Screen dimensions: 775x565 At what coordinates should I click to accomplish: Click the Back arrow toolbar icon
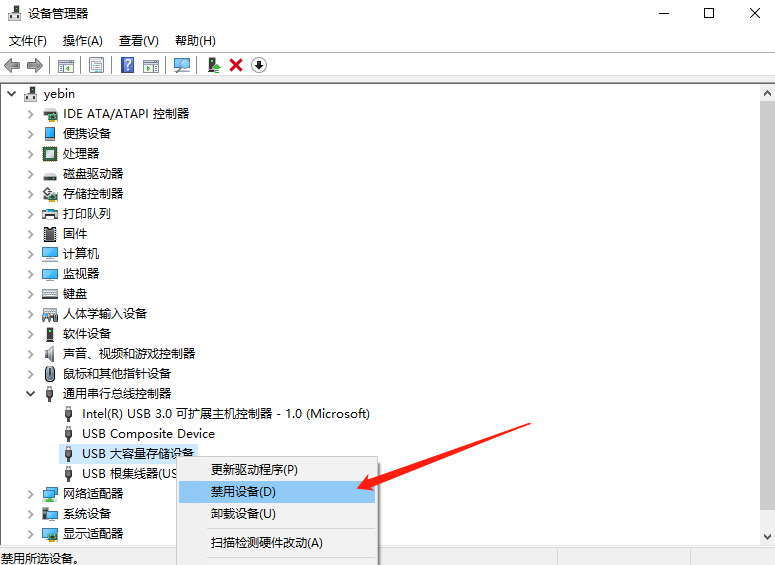point(12,65)
